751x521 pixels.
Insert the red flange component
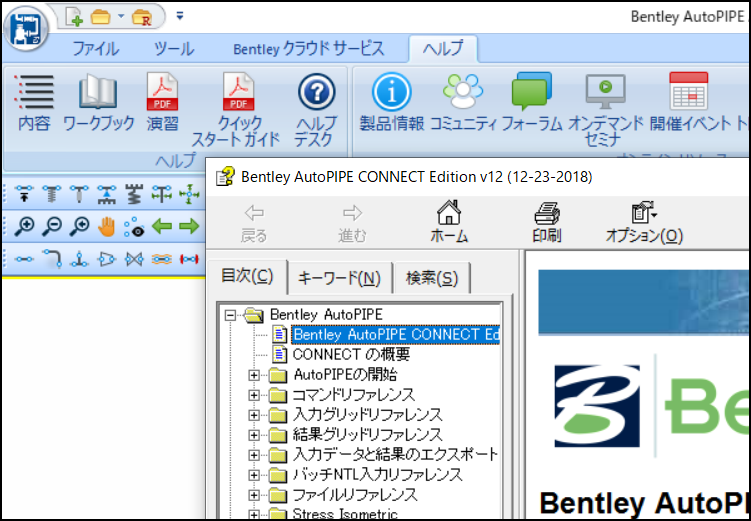coord(189,259)
